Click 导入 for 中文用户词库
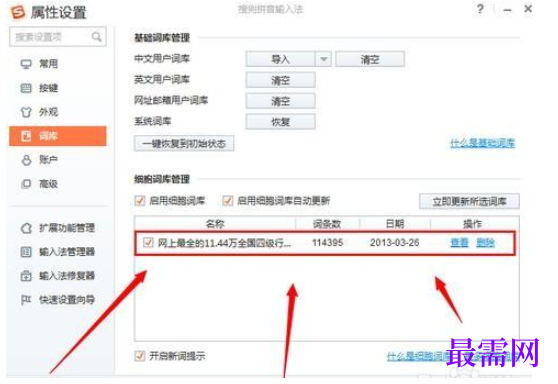 [x=280, y=59]
